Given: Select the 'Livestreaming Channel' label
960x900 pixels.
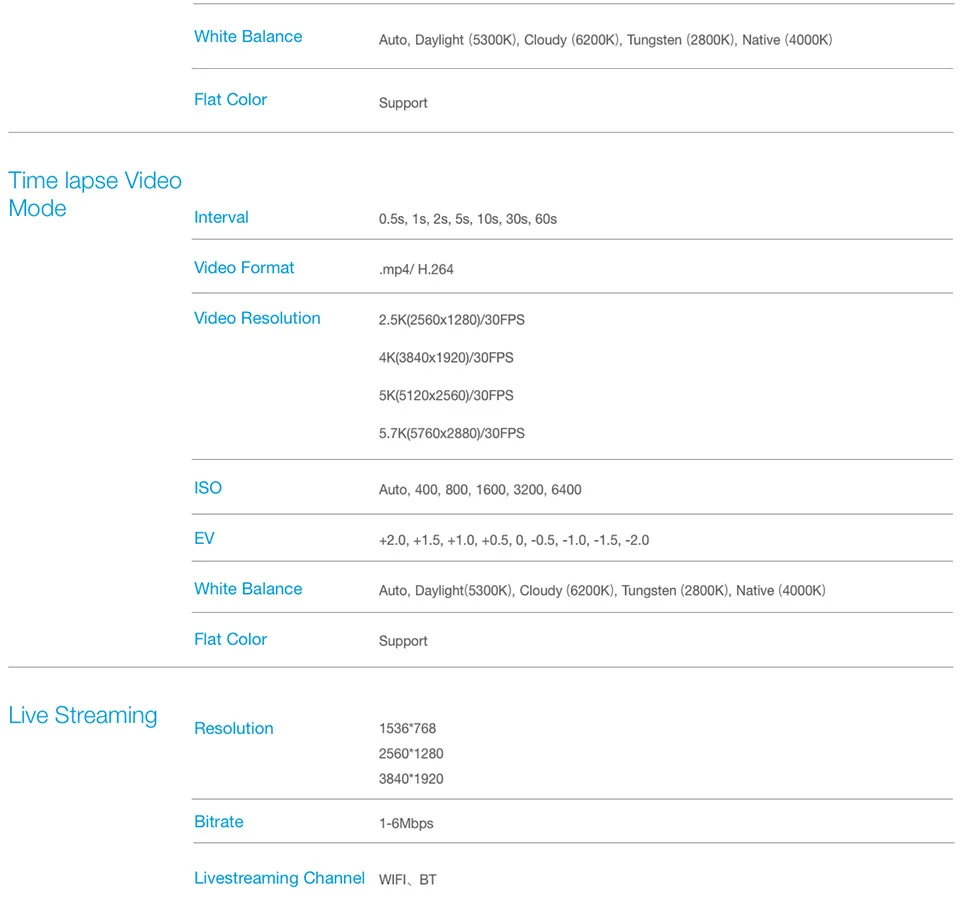Looking at the screenshot, I should point(279,878).
